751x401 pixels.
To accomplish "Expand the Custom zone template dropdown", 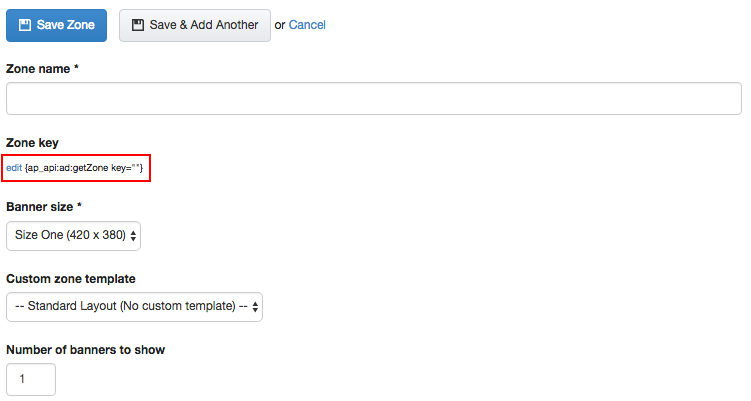I will (x=135, y=307).
